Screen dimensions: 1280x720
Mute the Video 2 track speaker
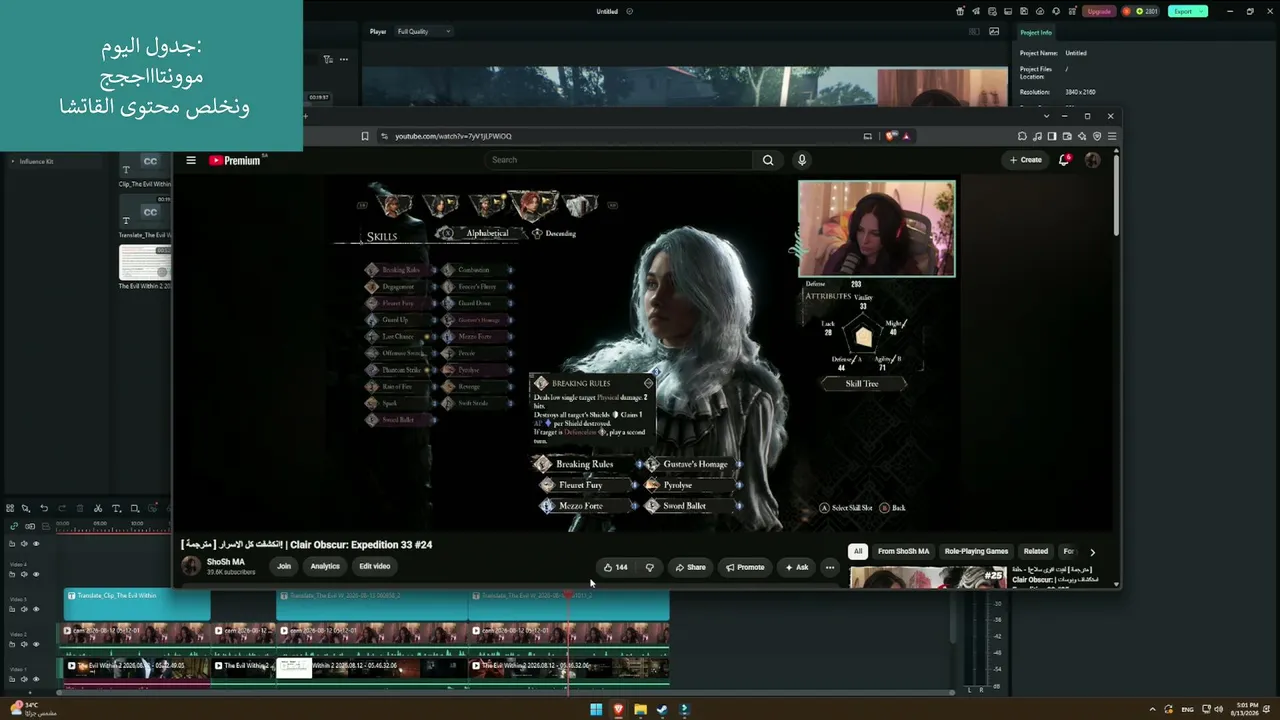pos(24,644)
